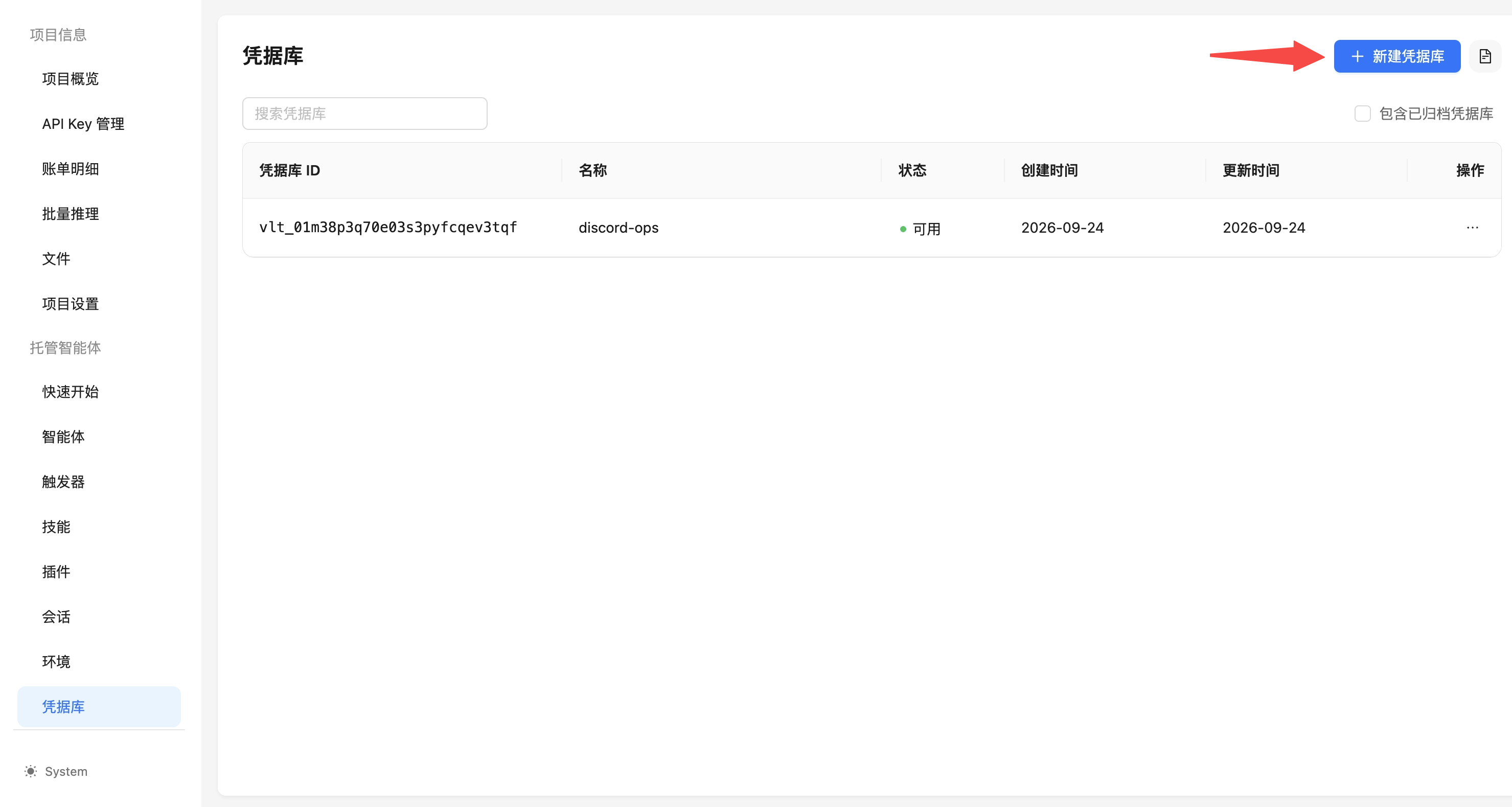The image size is (1512, 807).
Task: Open 快速开始 under 托管智能体
Action: pos(71,392)
